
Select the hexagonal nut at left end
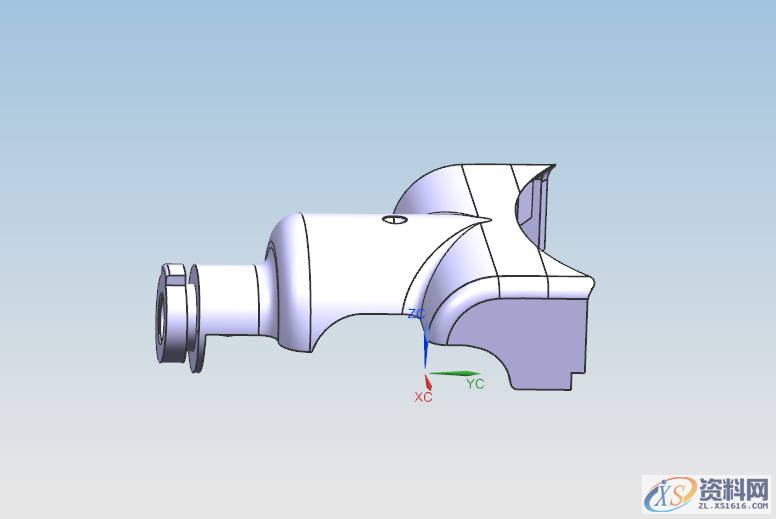point(170,315)
